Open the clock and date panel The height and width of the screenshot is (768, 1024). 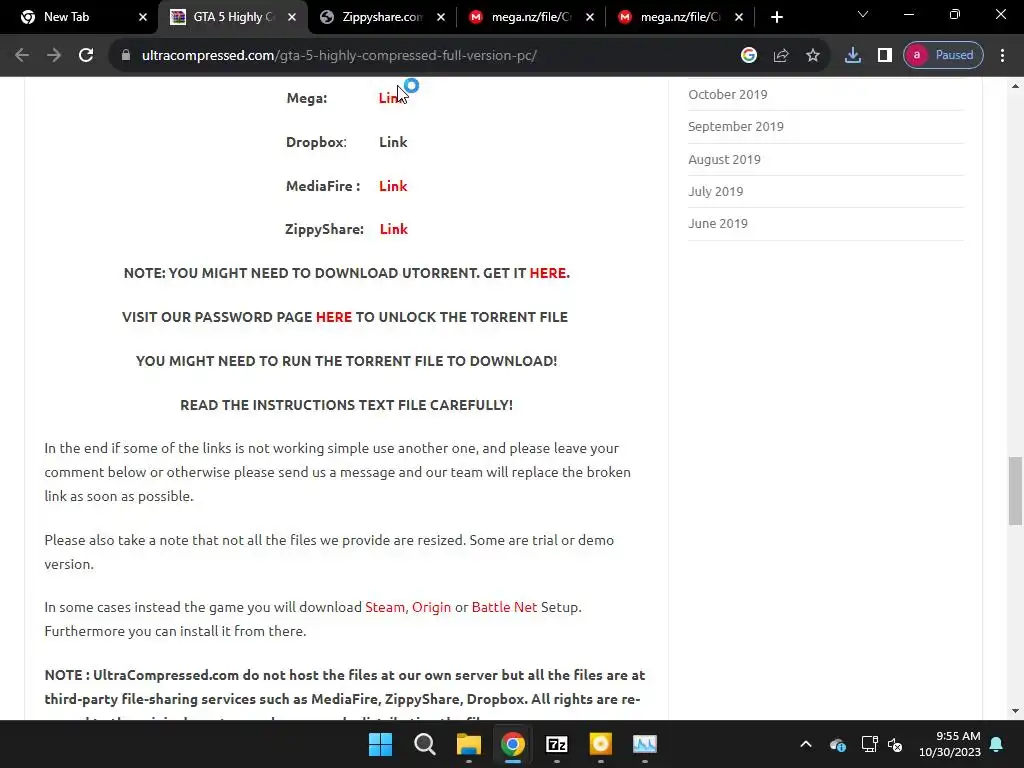coord(950,744)
